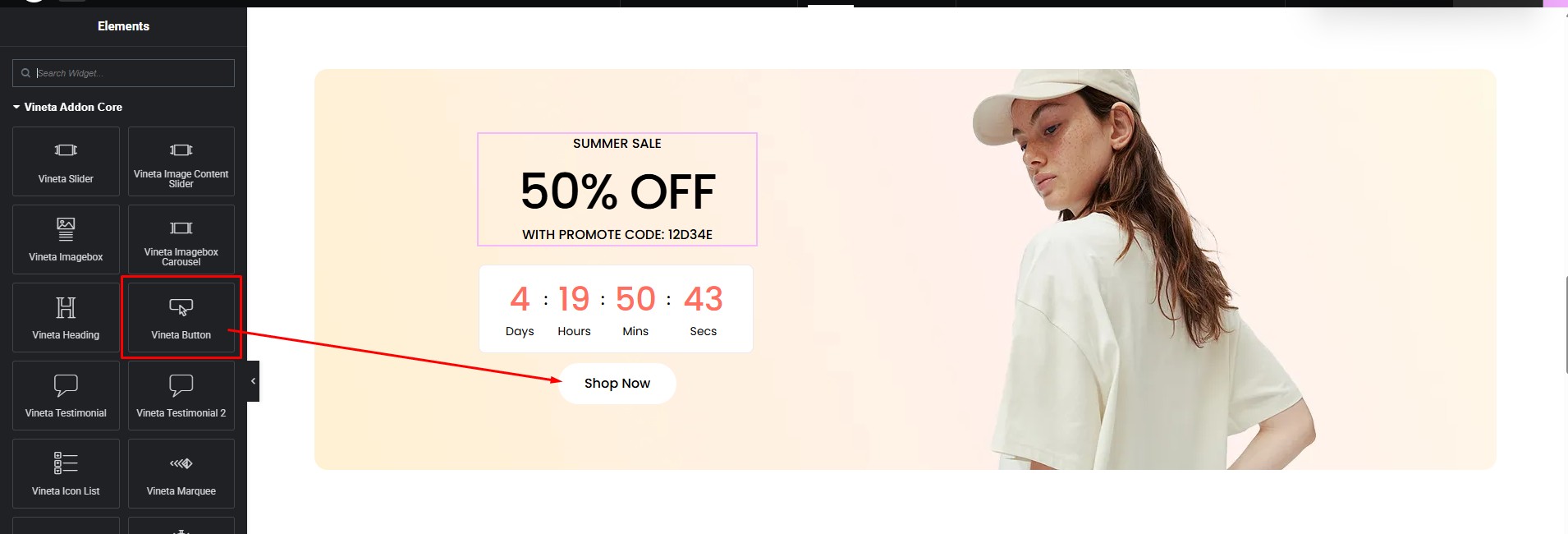The width and height of the screenshot is (1568, 534).
Task: Select the Vineta Button widget
Action: [x=181, y=317]
